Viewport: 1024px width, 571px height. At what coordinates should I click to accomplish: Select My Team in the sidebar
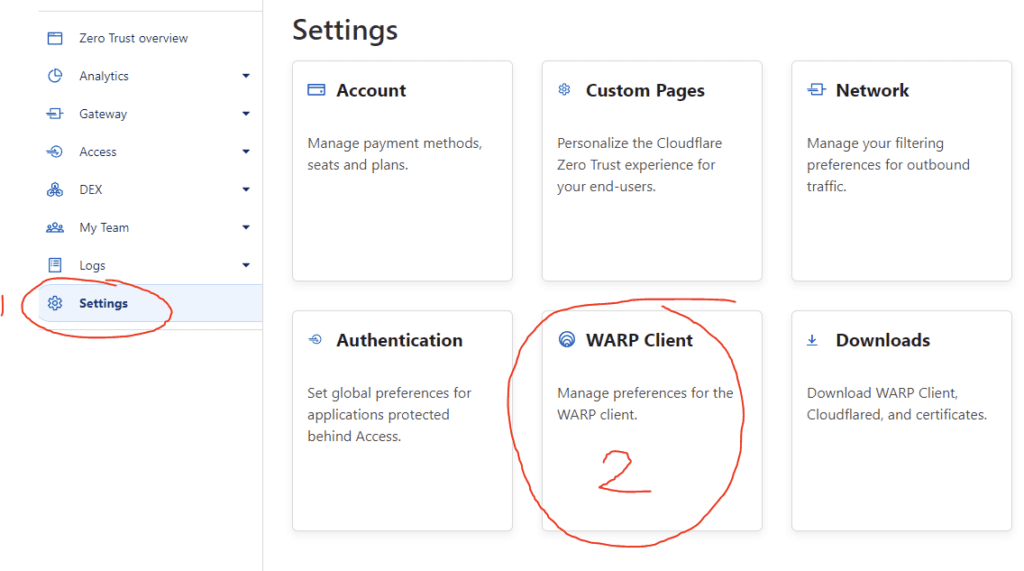tap(104, 228)
